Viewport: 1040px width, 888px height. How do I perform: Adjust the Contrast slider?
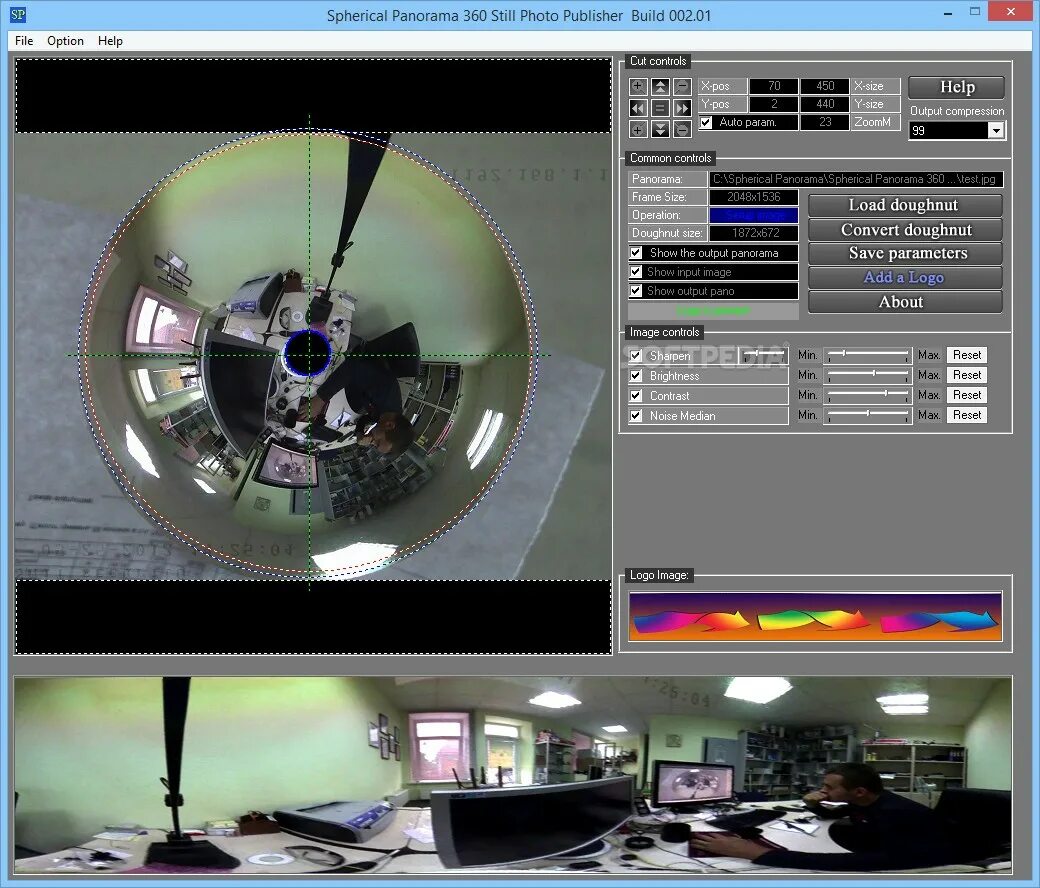tap(868, 395)
